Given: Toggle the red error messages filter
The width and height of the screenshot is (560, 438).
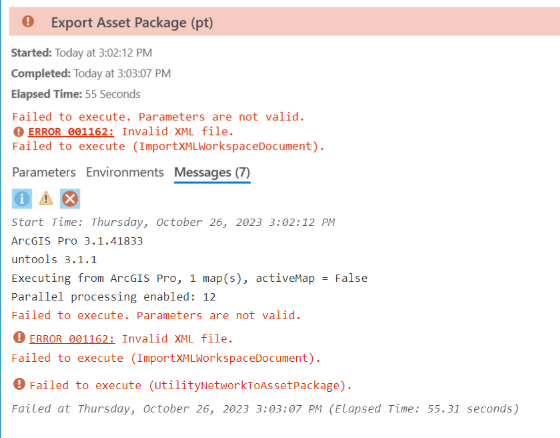Looking at the screenshot, I should click(70, 199).
